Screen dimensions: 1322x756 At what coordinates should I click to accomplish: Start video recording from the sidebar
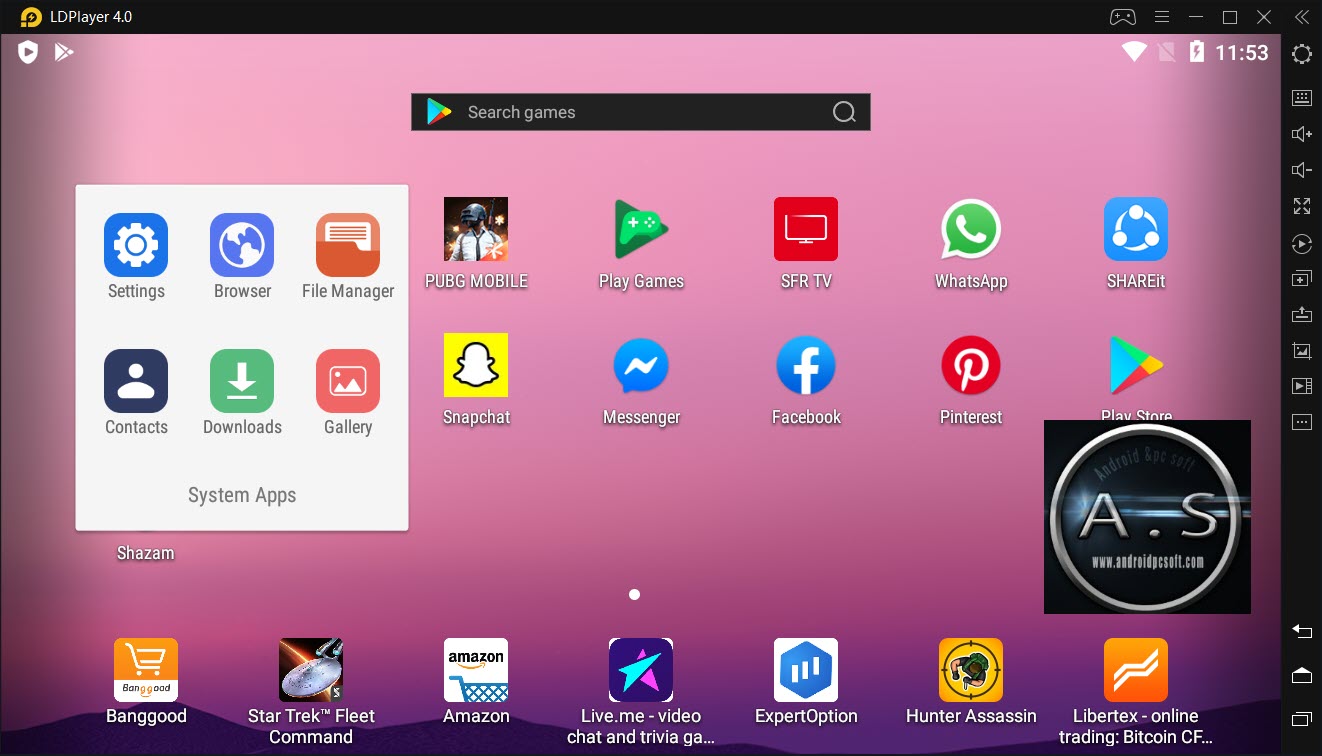1302,386
